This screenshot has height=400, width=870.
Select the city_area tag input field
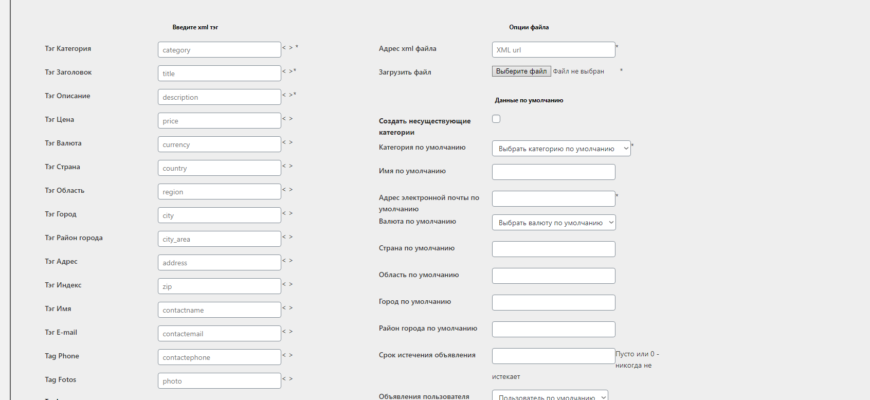(x=219, y=239)
